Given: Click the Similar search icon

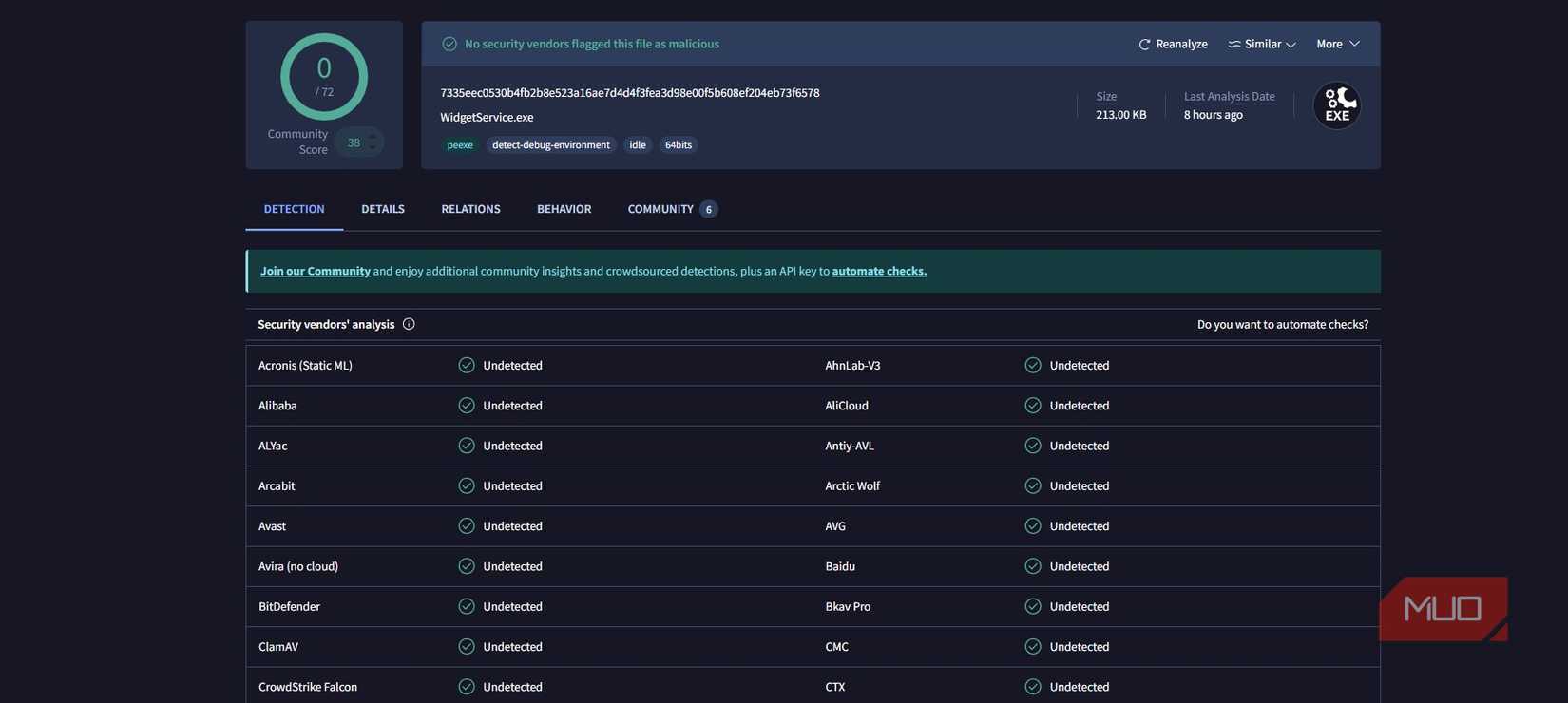Looking at the screenshot, I should tap(1233, 45).
